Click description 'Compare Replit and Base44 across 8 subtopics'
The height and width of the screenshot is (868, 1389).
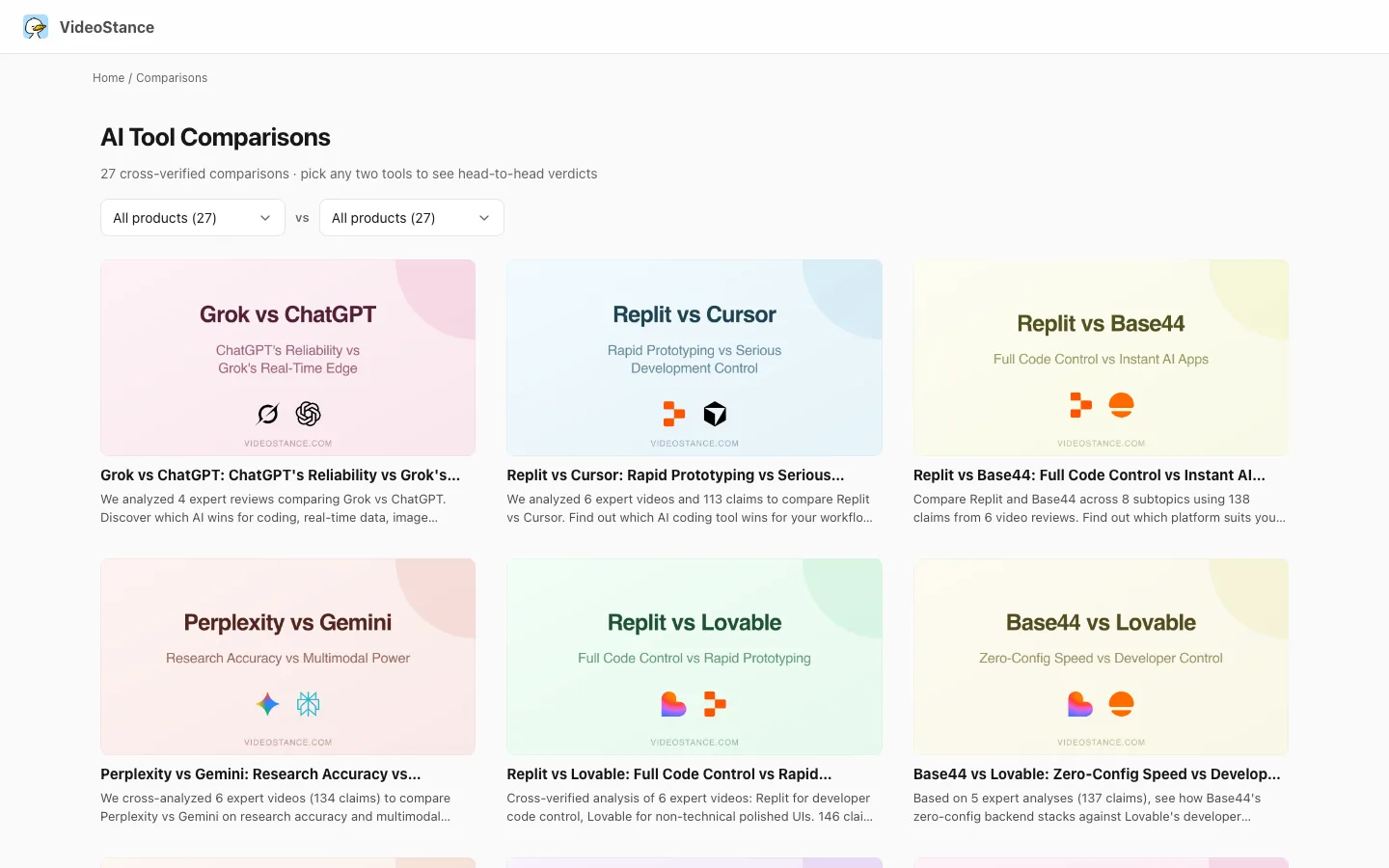[1100, 508]
